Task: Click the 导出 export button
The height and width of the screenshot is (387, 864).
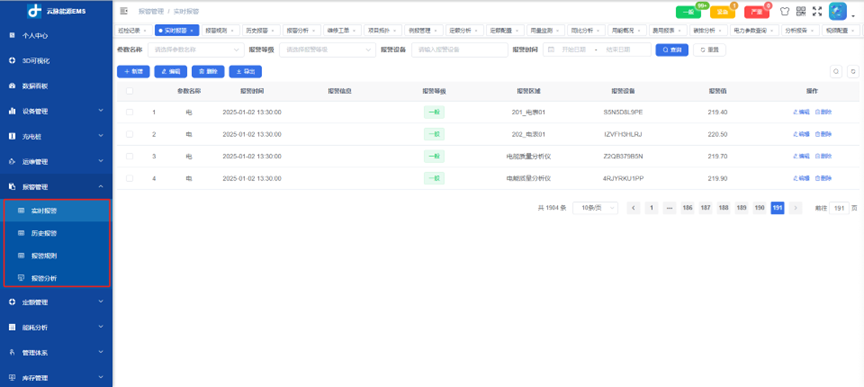Action: point(246,72)
